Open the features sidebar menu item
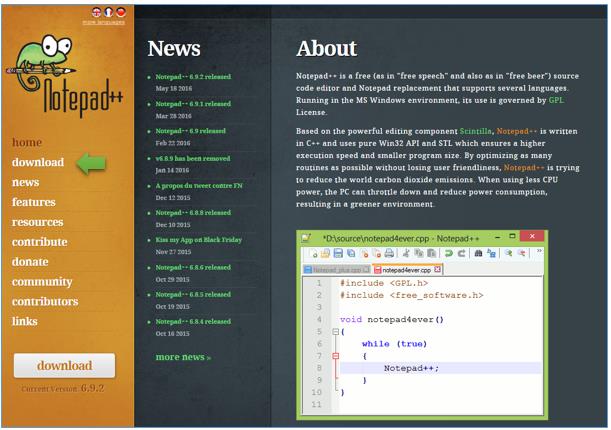Viewport: 611px width, 430px height. coord(34,202)
